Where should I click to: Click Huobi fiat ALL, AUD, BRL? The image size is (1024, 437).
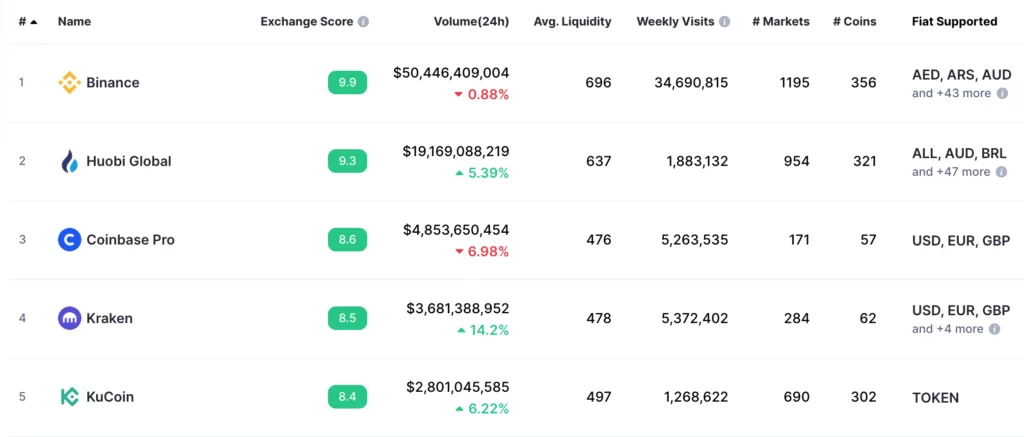coord(959,154)
